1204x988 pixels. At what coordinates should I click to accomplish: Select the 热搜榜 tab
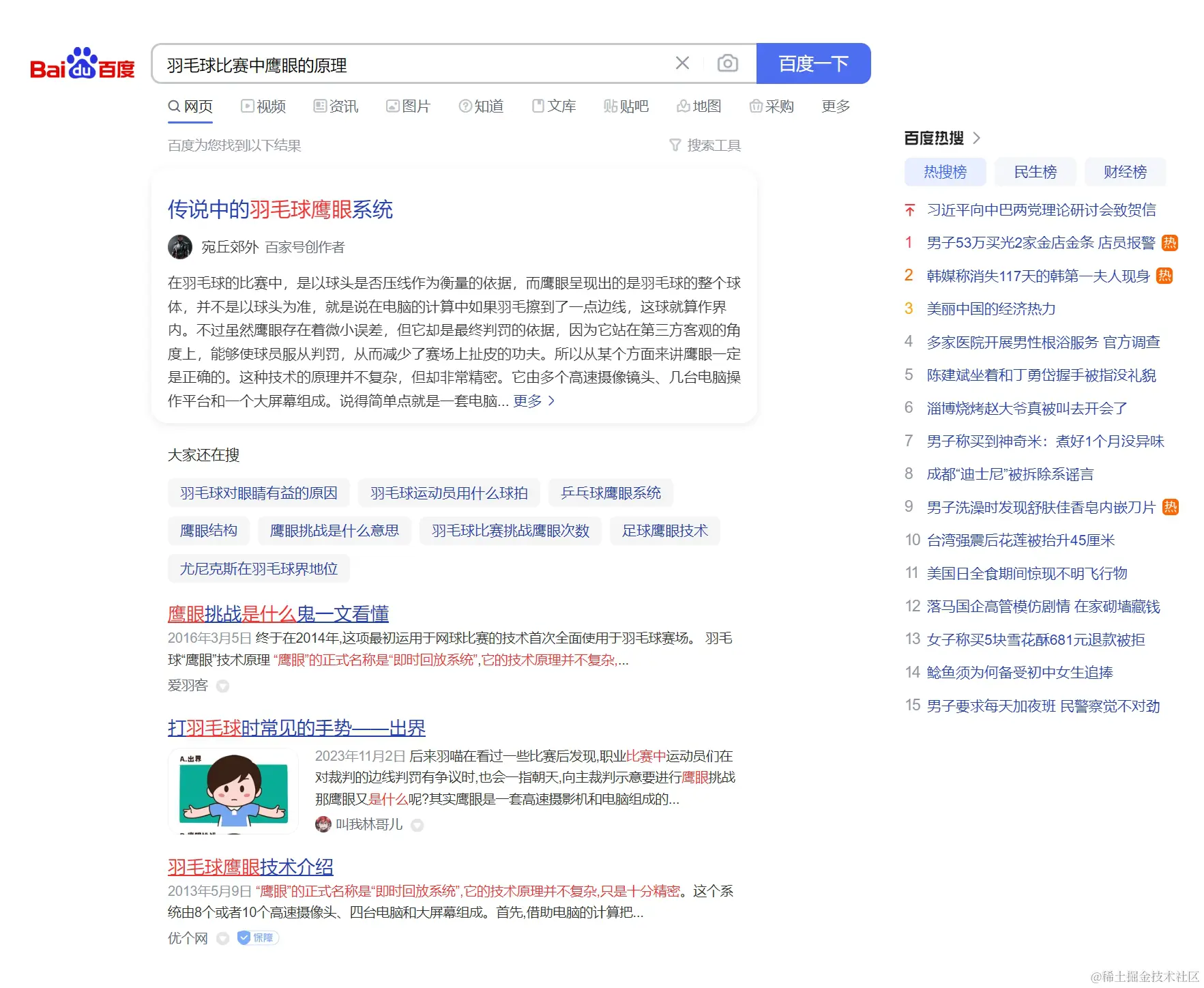tap(945, 172)
